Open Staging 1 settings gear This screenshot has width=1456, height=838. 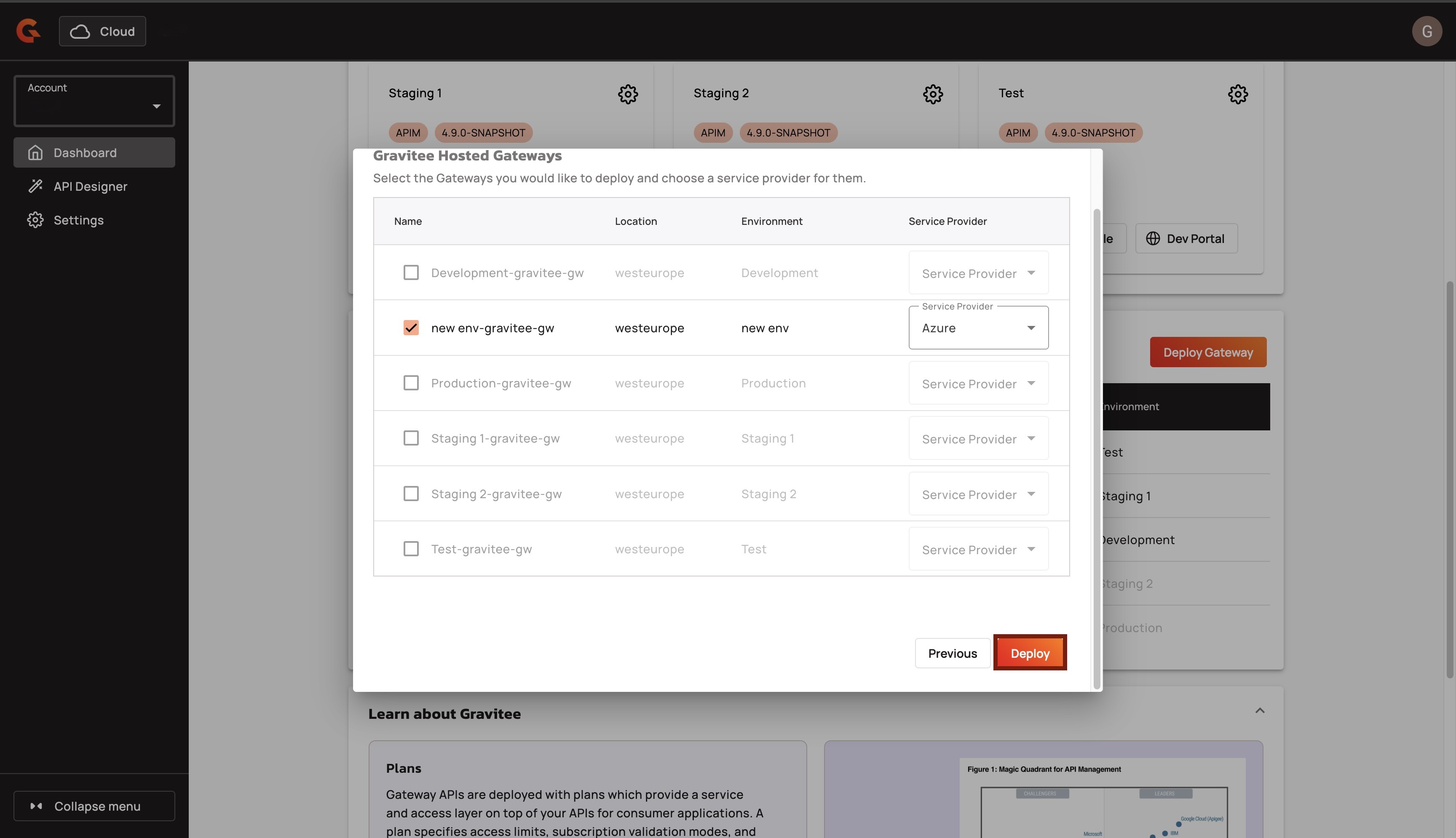[x=628, y=94]
